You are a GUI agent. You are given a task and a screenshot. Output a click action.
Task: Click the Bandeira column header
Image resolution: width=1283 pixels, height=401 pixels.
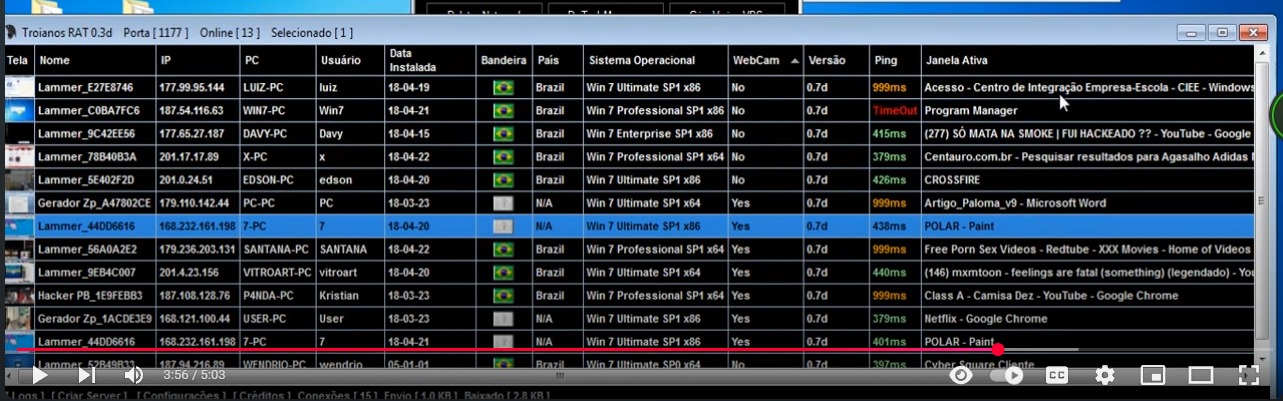pyautogui.click(x=503, y=60)
